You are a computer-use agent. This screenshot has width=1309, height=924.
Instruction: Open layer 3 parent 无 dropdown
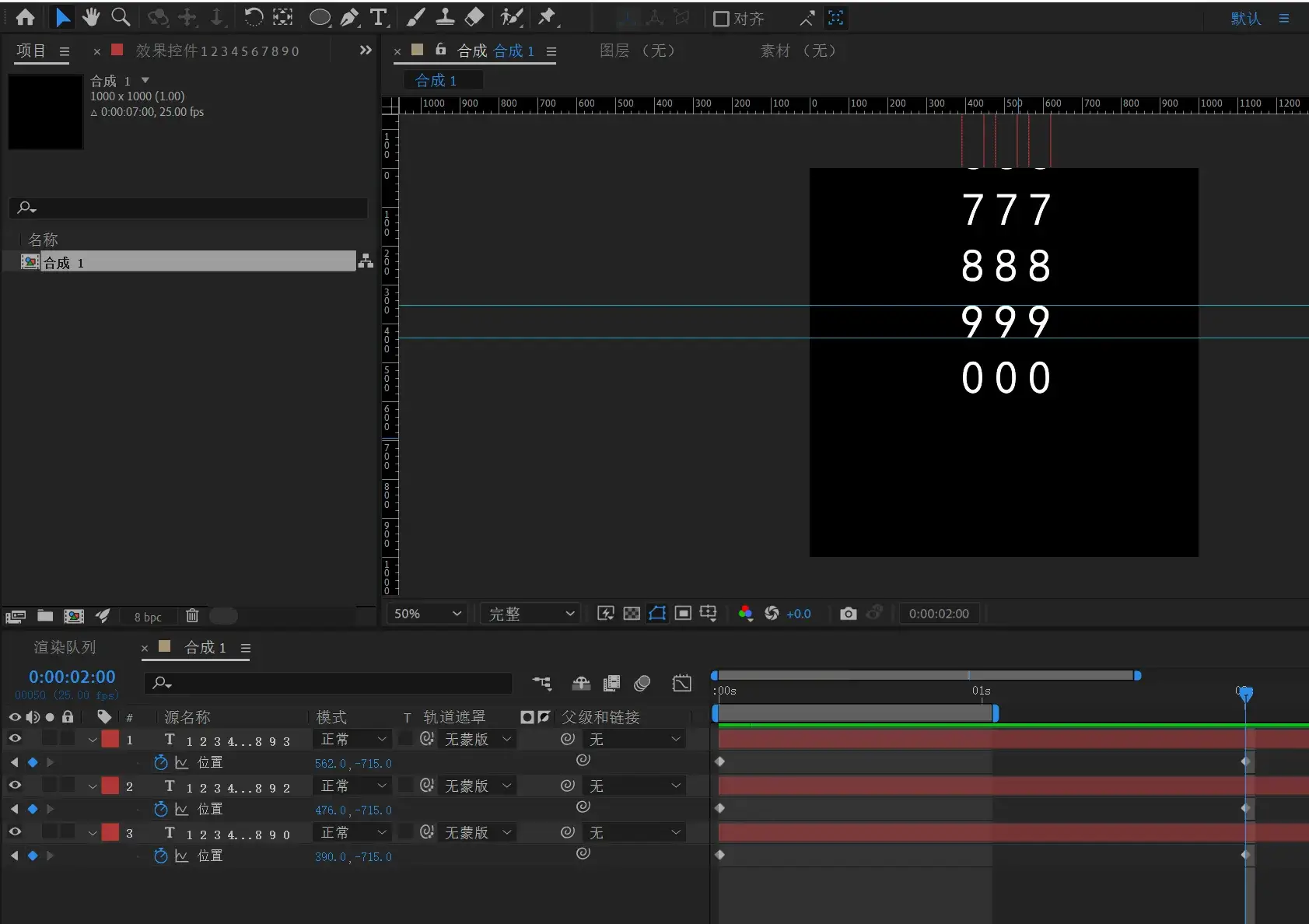635,832
